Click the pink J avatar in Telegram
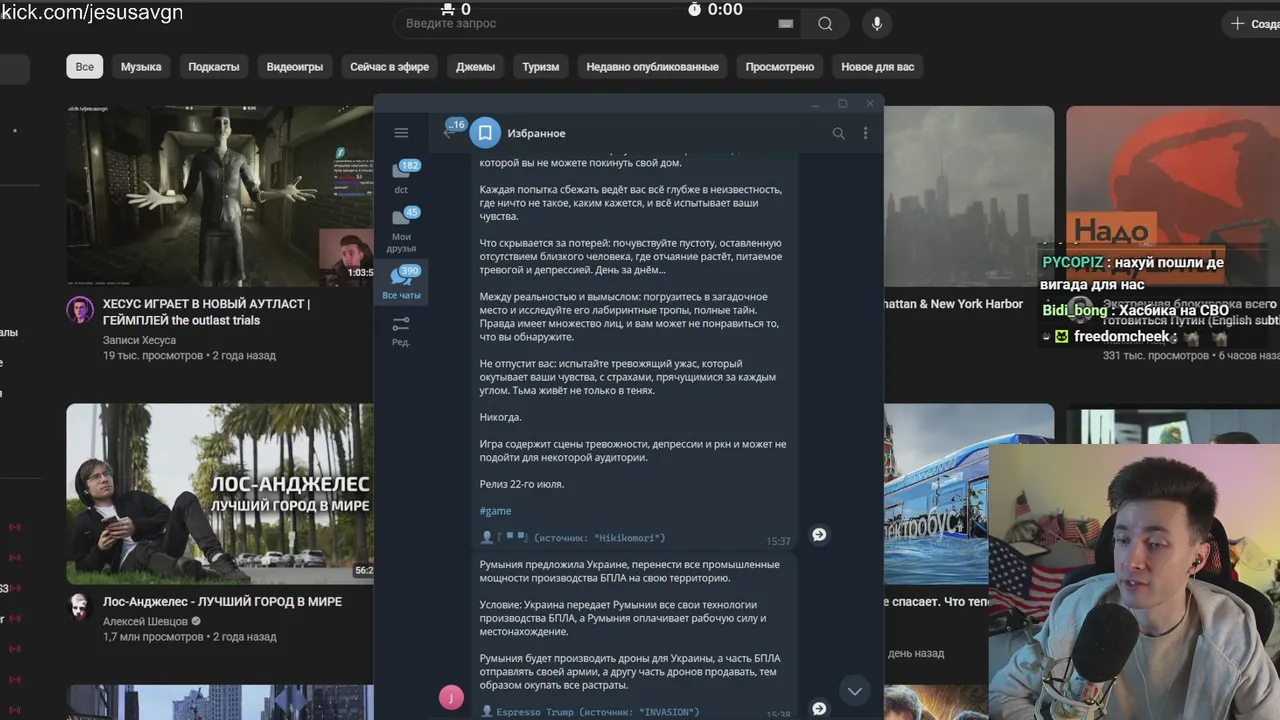 tap(451, 698)
